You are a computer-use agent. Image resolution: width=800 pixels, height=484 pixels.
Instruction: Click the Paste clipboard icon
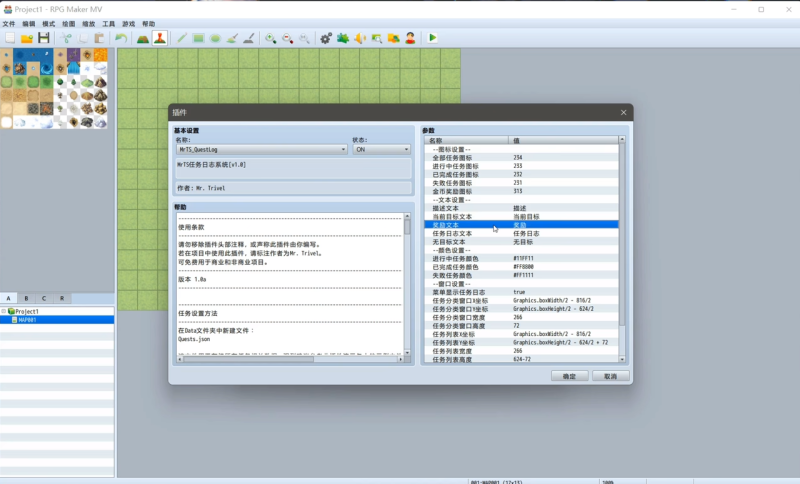pos(99,38)
